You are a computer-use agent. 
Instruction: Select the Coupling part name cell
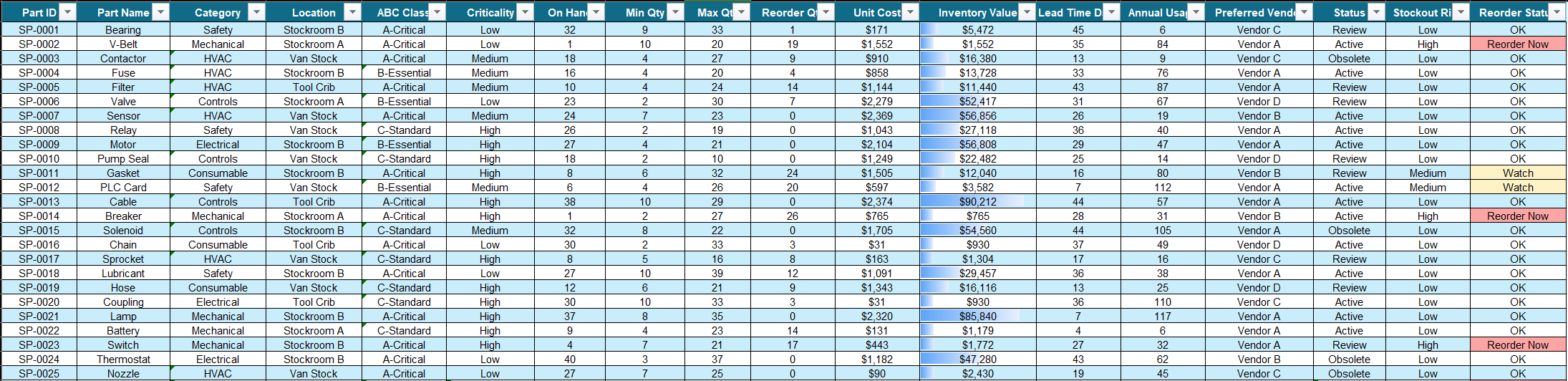point(123,302)
